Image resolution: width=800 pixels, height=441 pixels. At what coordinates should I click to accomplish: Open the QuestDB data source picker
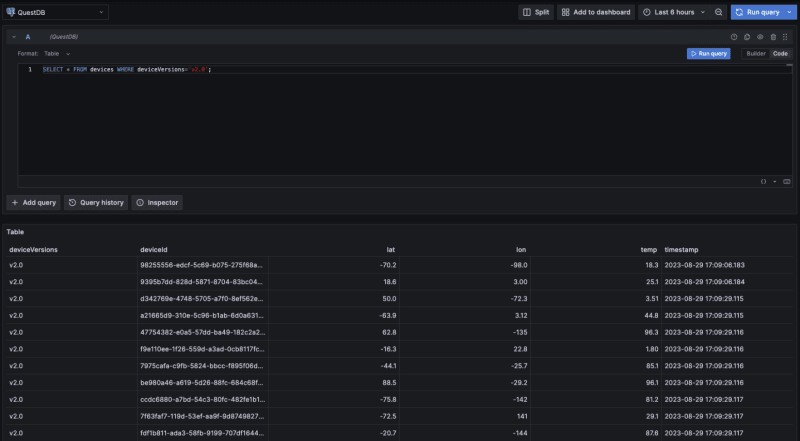[x=56, y=12]
